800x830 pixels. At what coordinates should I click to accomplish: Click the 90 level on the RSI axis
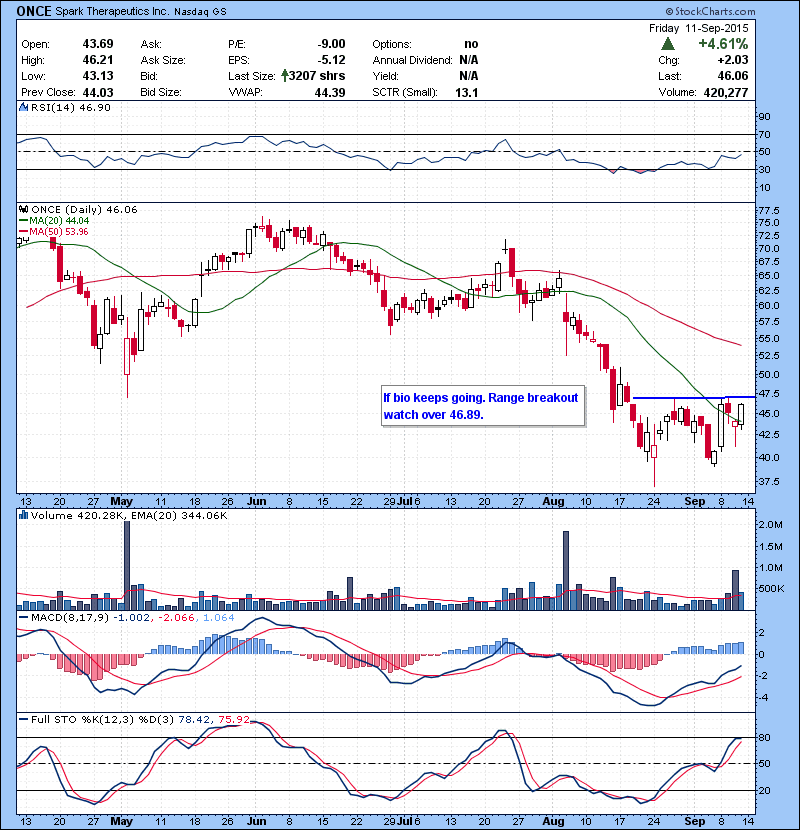(x=764, y=117)
